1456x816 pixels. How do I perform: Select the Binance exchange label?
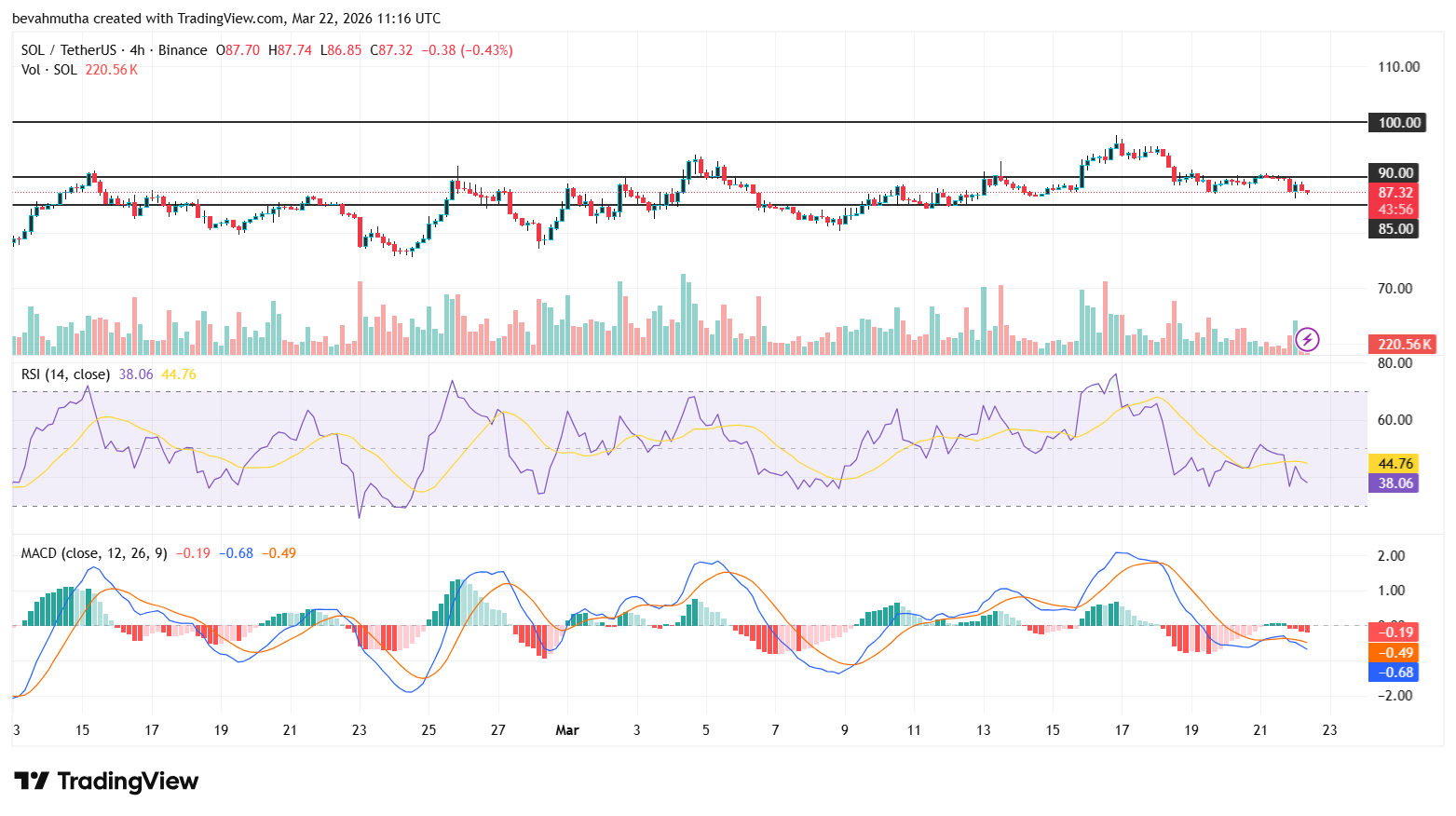184,49
